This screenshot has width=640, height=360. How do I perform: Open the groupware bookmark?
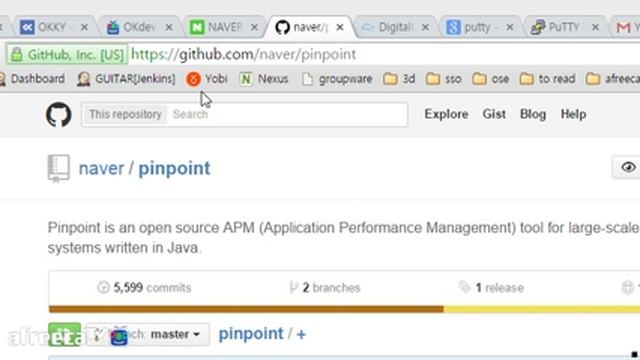tap(337, 79)
